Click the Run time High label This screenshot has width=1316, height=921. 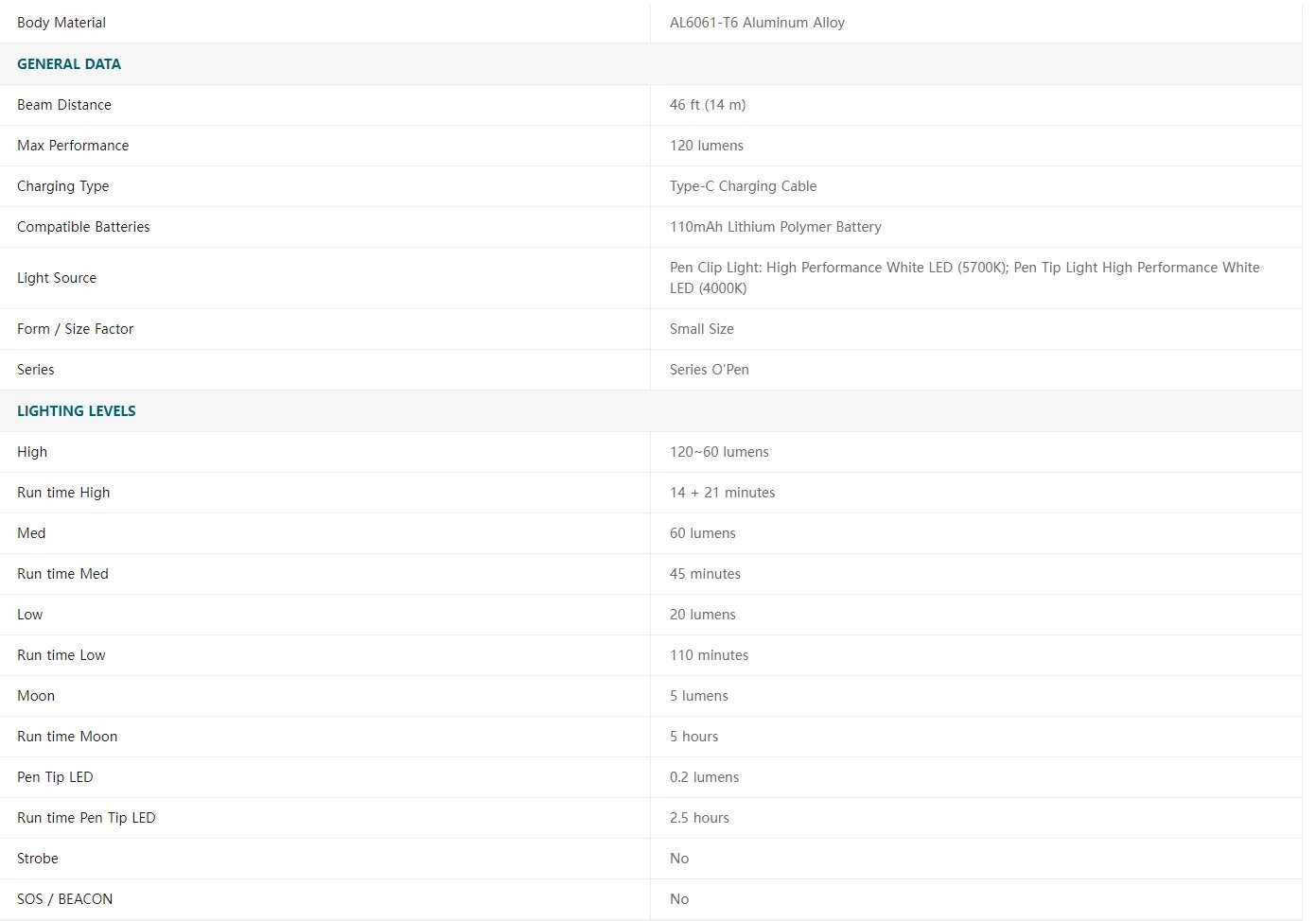coord(63,493)
